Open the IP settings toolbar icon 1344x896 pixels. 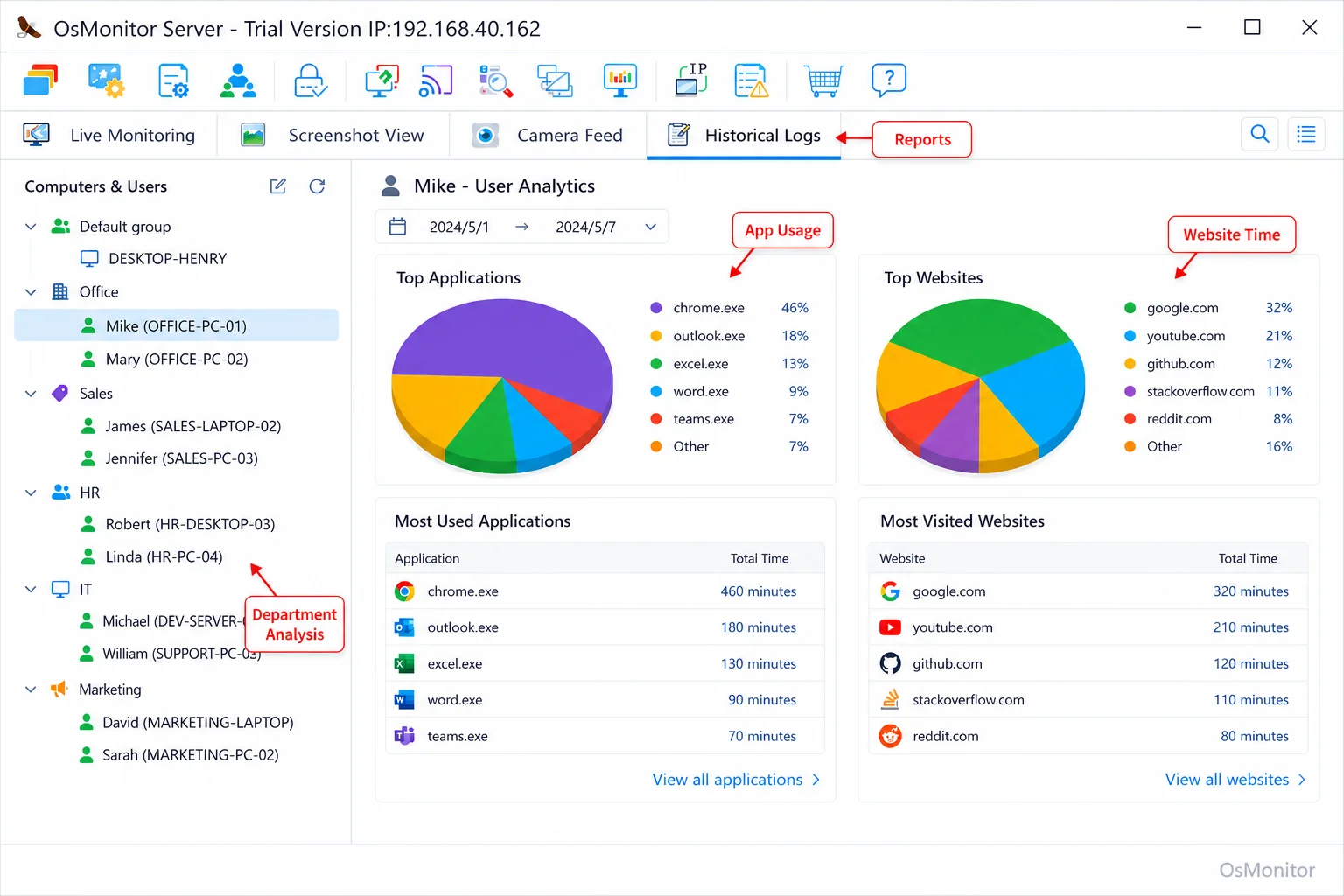692,80
